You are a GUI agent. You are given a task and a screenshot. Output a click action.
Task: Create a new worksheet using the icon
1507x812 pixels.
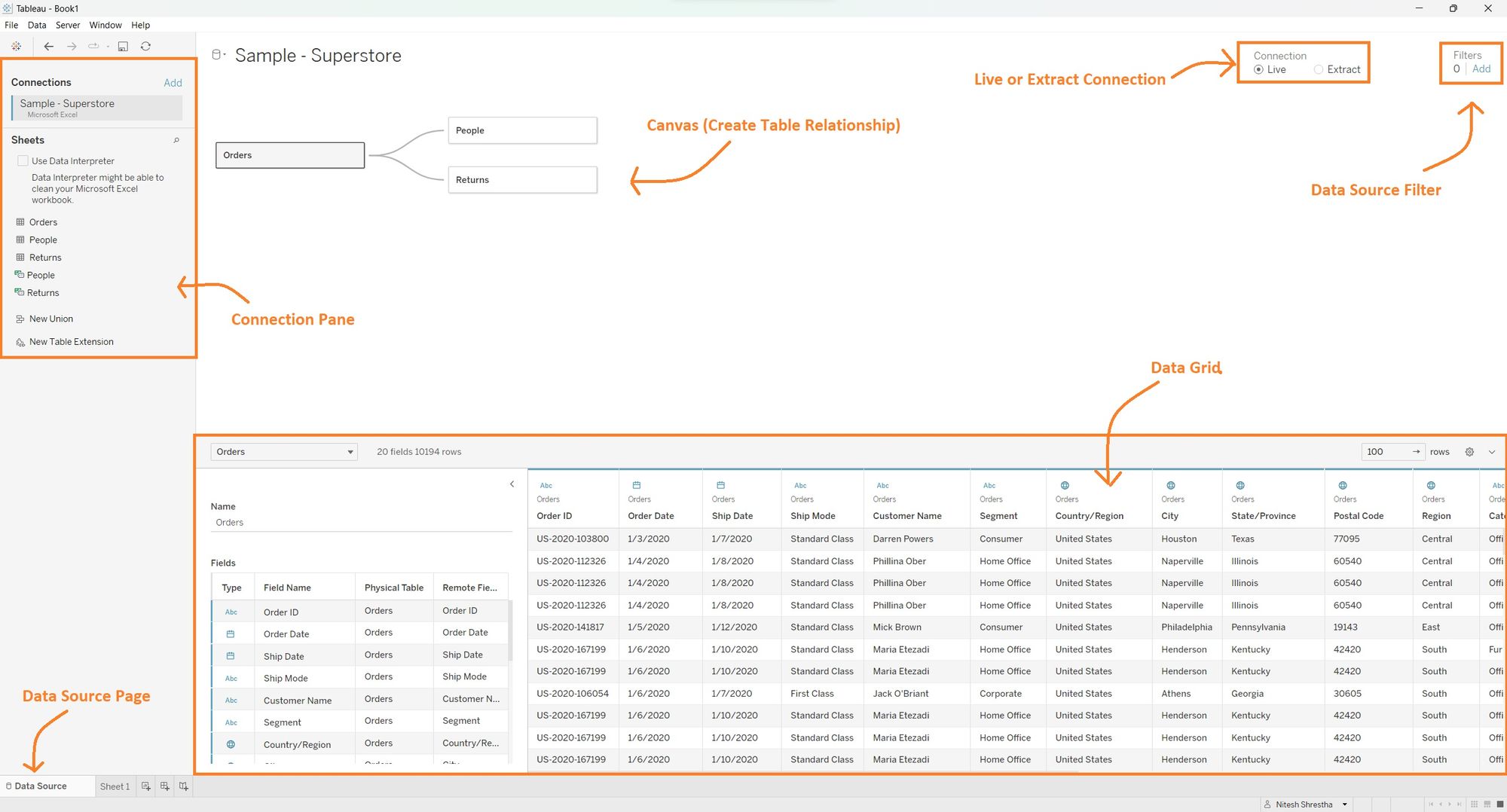146,786
